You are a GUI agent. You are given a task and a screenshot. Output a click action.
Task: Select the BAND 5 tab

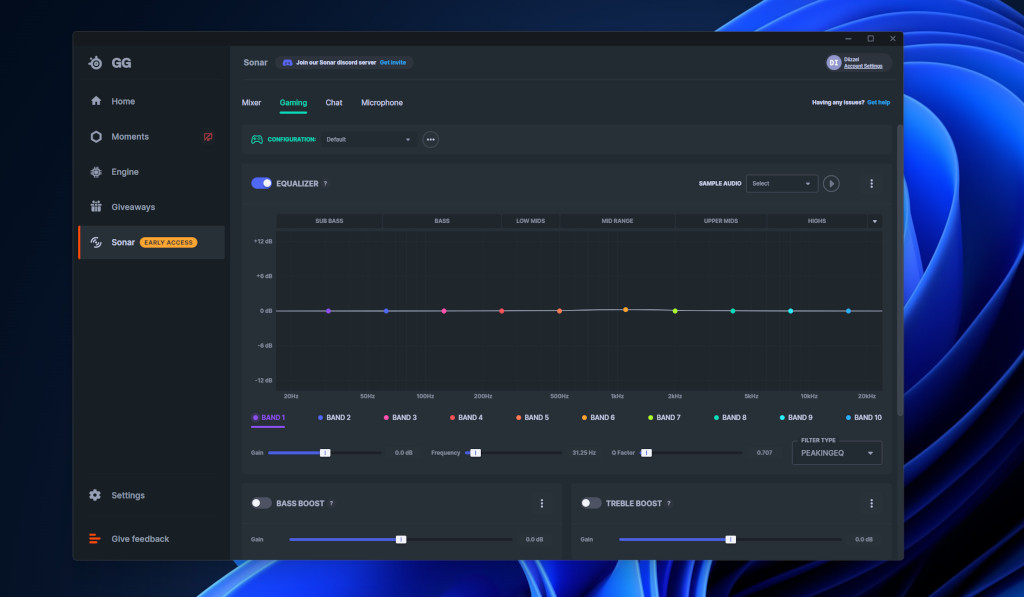[x=532, y=417]
